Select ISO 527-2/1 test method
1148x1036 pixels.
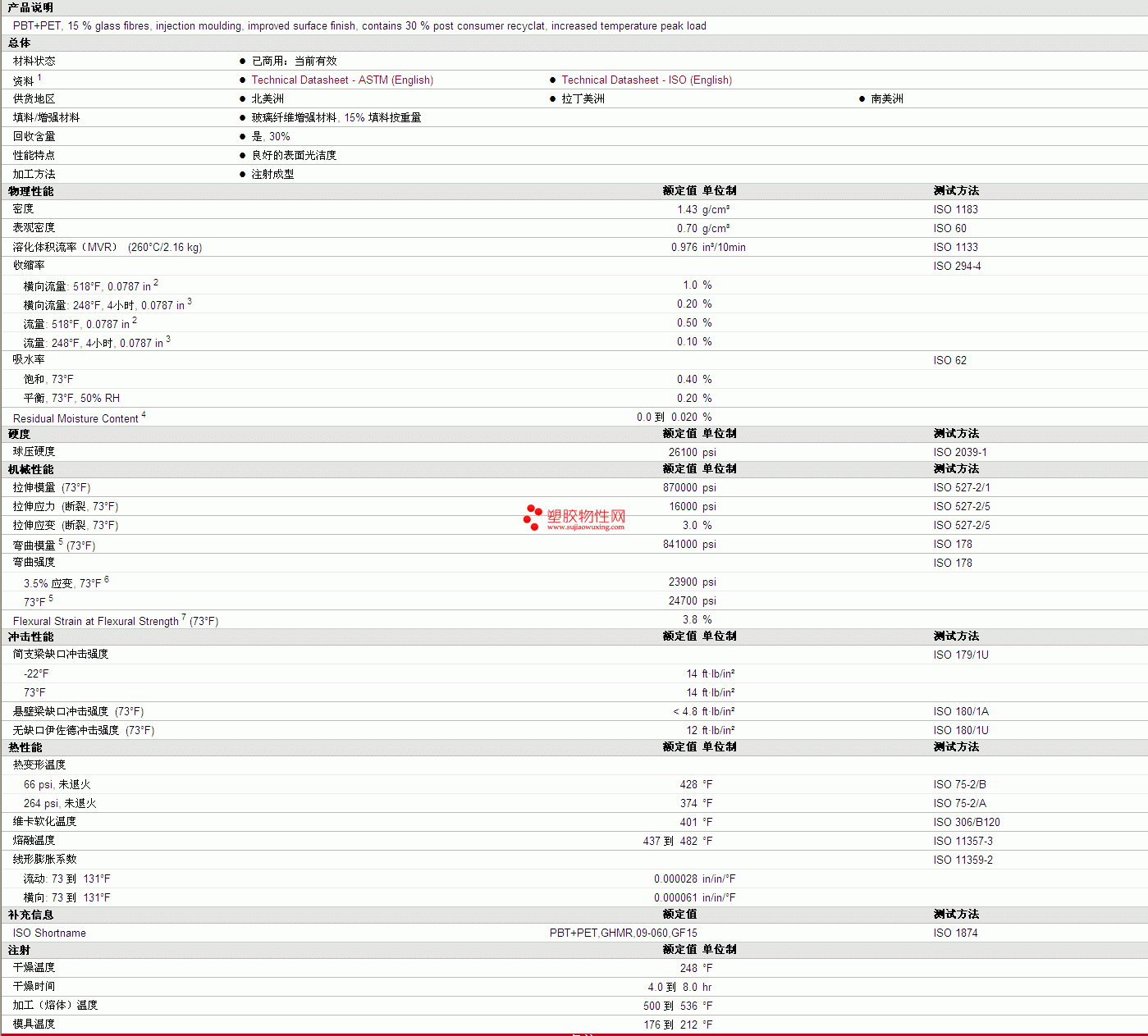tap(962, 487)
